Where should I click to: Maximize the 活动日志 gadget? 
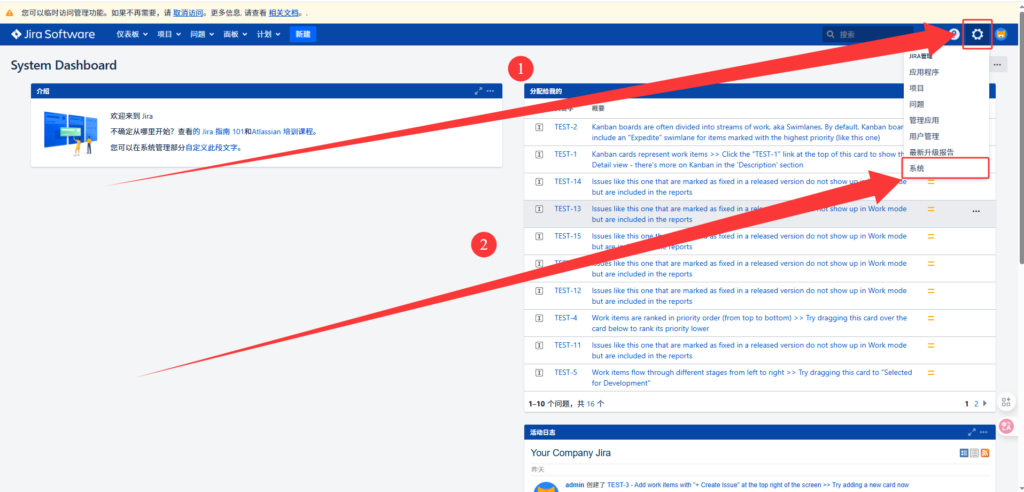(971, 432)
